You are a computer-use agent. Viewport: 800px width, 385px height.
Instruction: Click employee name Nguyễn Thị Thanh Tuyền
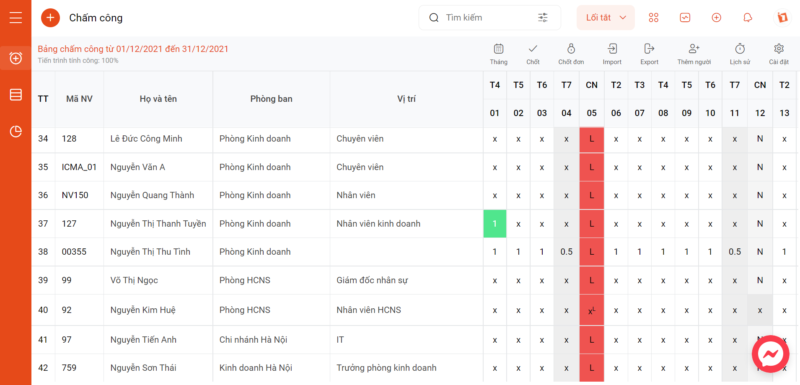coord(158,224)
